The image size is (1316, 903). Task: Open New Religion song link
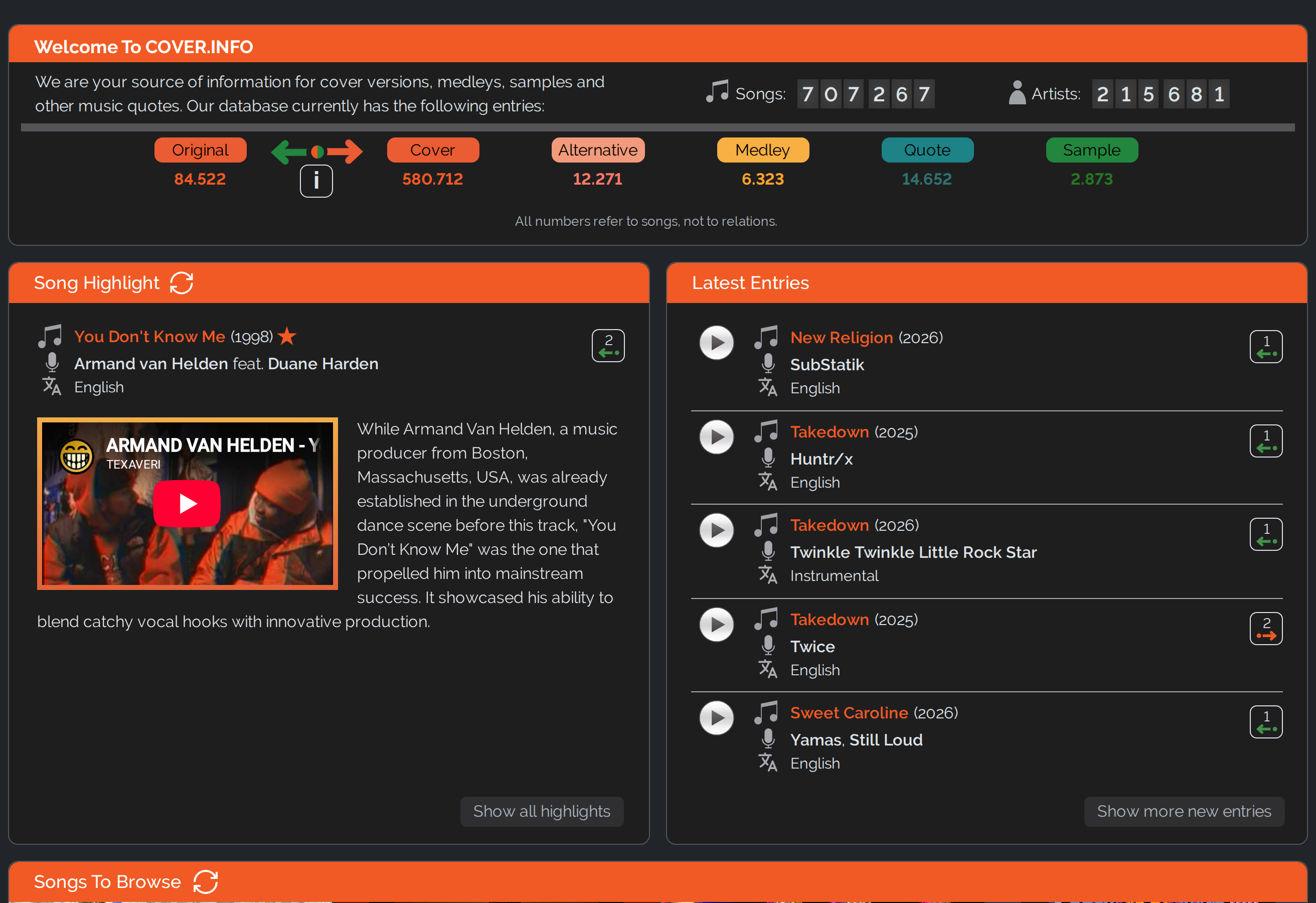click(x=842, y=338)
